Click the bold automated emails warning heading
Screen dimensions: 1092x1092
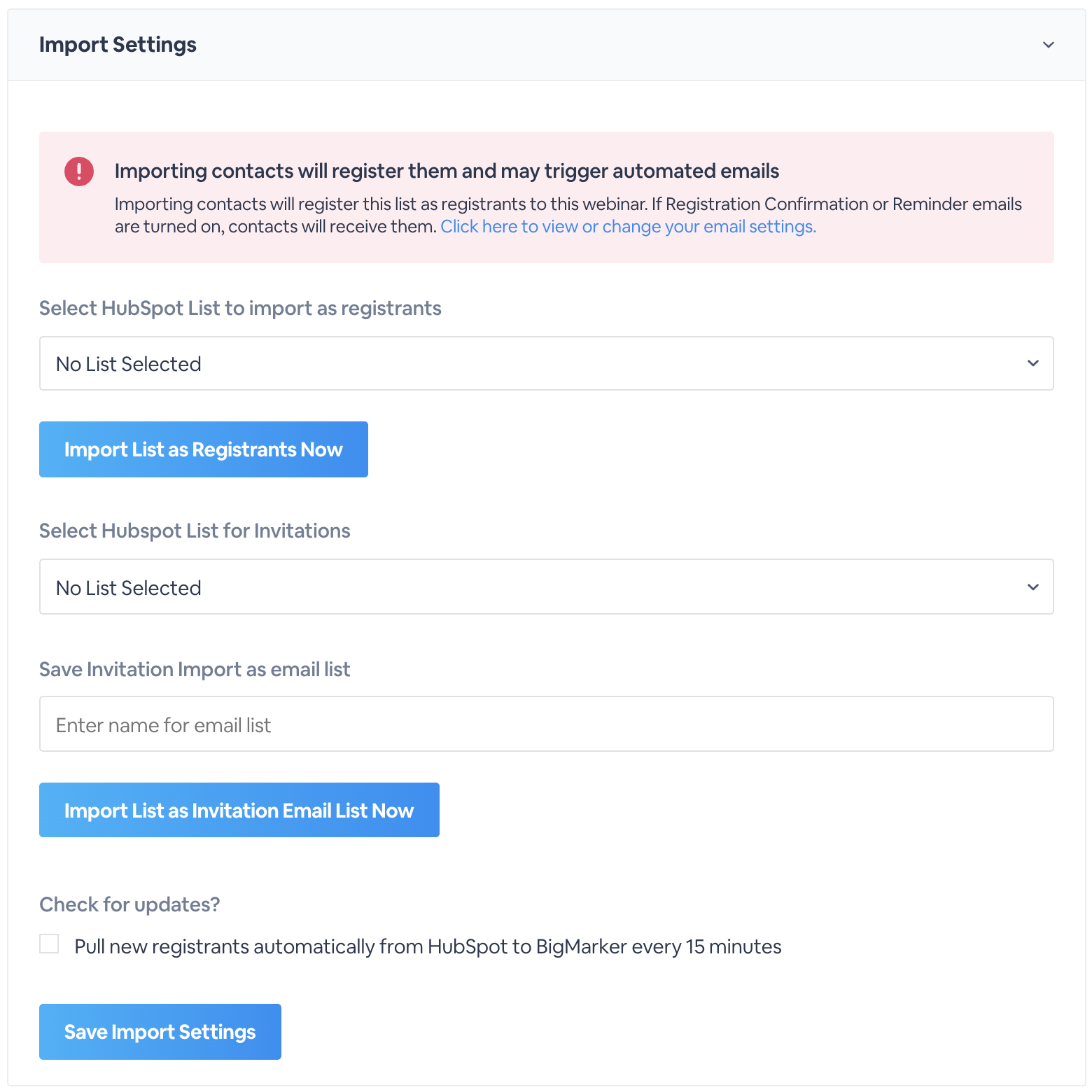pos(447,171)
